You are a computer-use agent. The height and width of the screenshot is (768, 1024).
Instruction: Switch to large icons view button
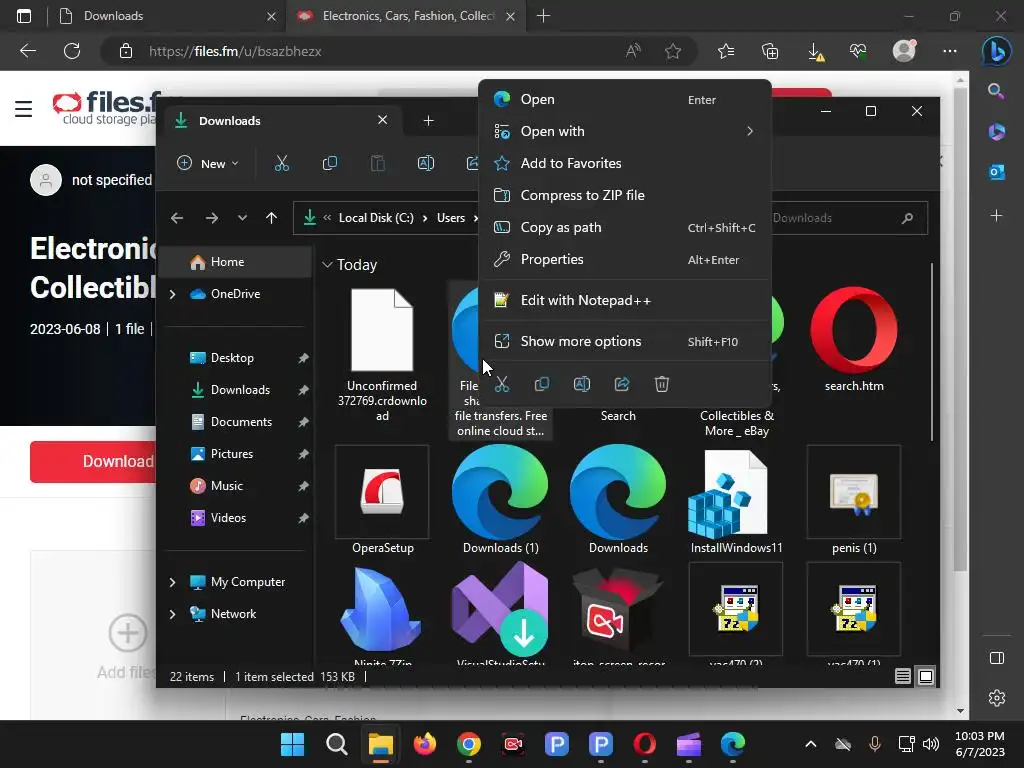click(x=926, y=677)
